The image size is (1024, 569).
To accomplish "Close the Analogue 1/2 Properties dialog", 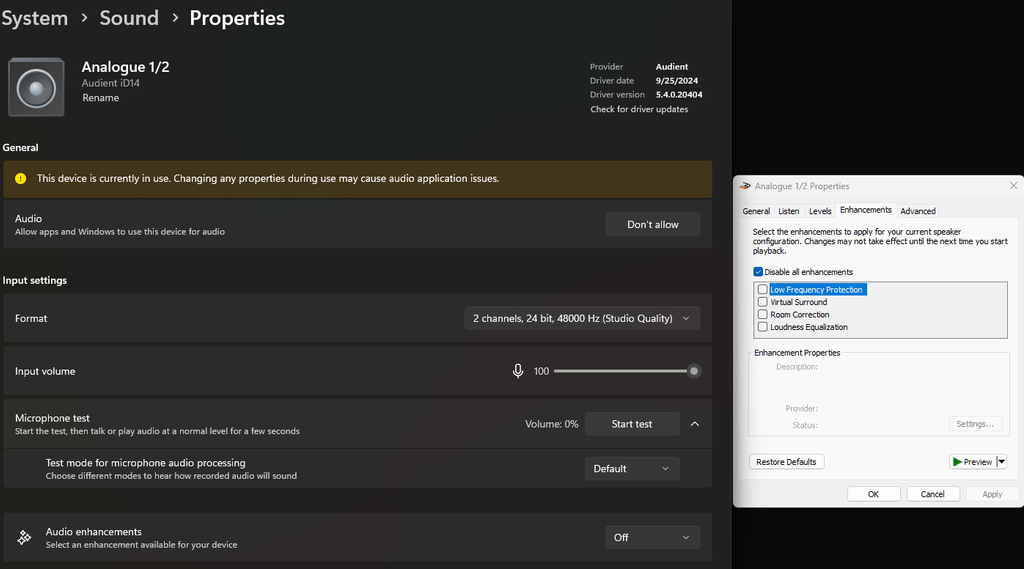I will [x=1013, y=186].
